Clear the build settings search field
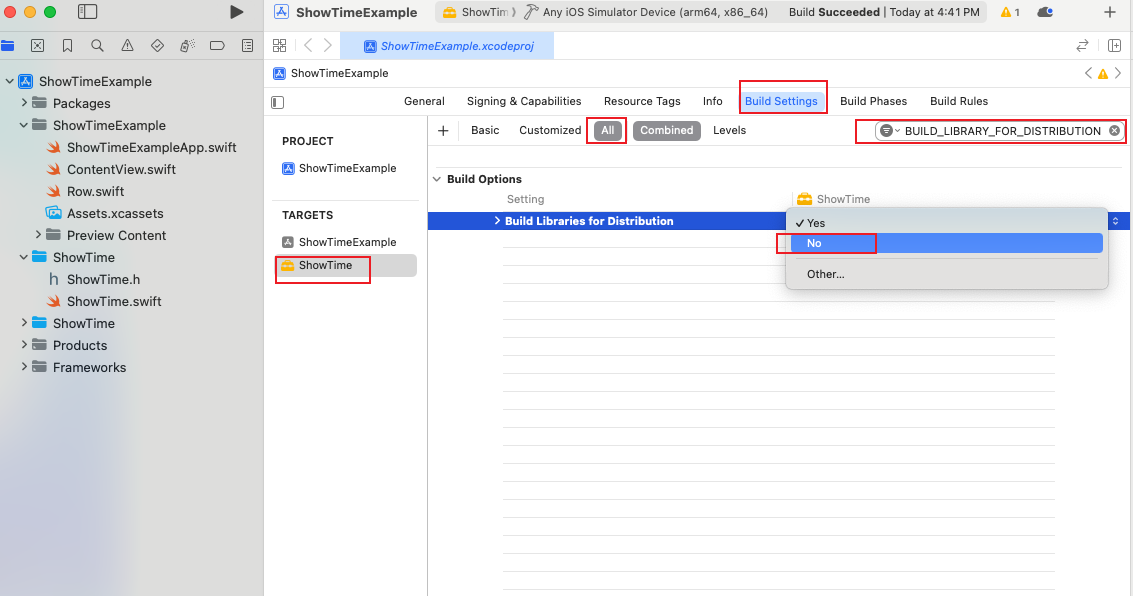The height and width of the screenshot is (596, 1133). click(1114, 131)
